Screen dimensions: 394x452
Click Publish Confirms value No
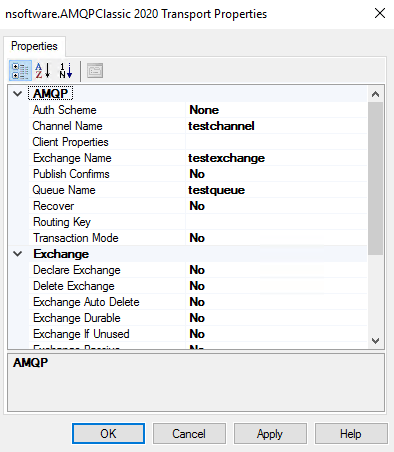point(276,174)
